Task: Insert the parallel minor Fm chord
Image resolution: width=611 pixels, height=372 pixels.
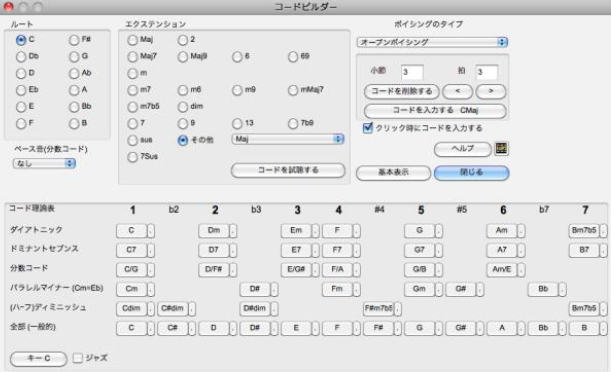Action: click(x=337, y=289)
